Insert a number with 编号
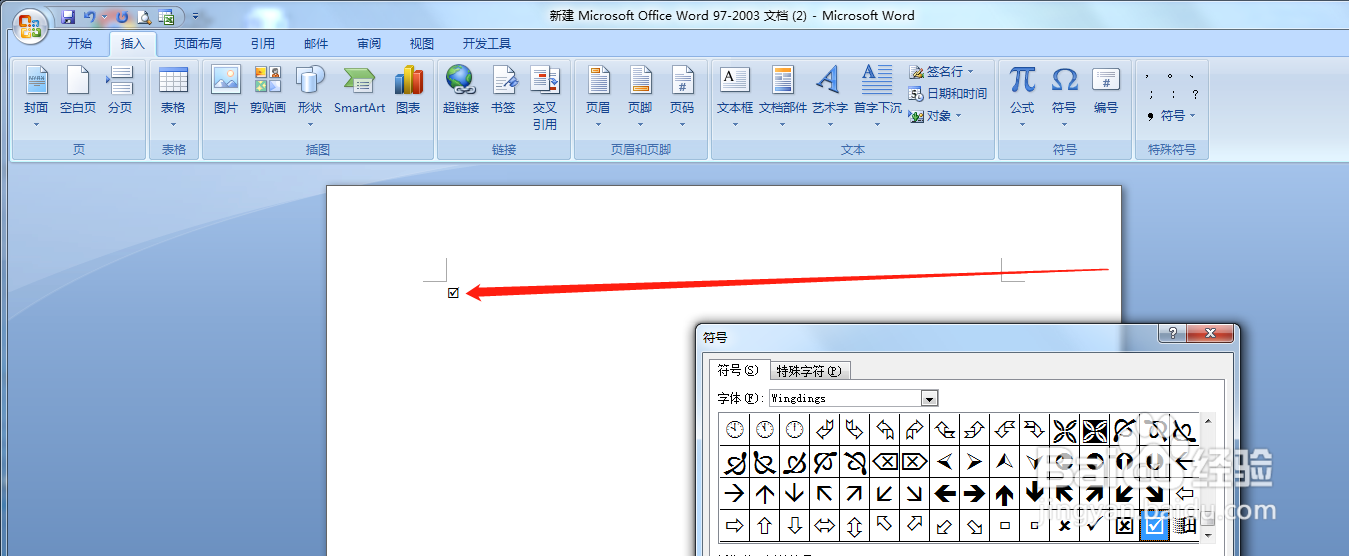 tap(1106, 90)
